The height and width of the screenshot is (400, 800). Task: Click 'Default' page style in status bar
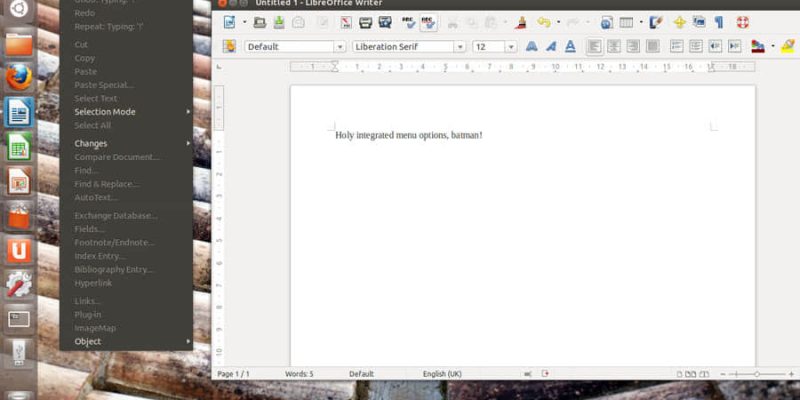(x=361, y=374)
